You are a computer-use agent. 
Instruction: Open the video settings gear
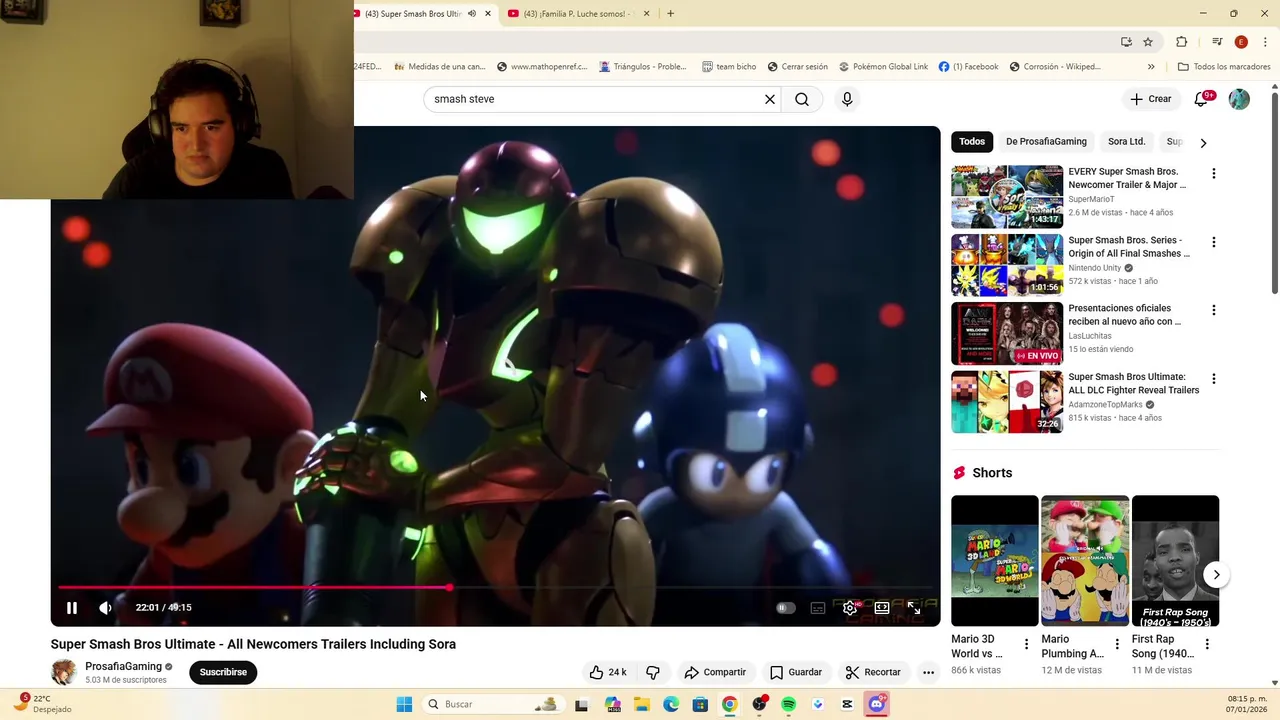point(850,608)
